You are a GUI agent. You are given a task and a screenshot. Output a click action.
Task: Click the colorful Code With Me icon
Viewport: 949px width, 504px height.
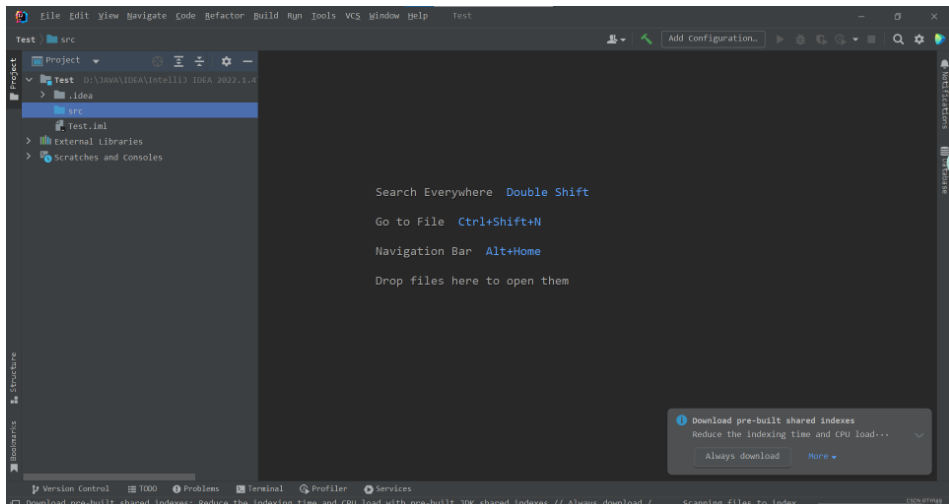939,39
